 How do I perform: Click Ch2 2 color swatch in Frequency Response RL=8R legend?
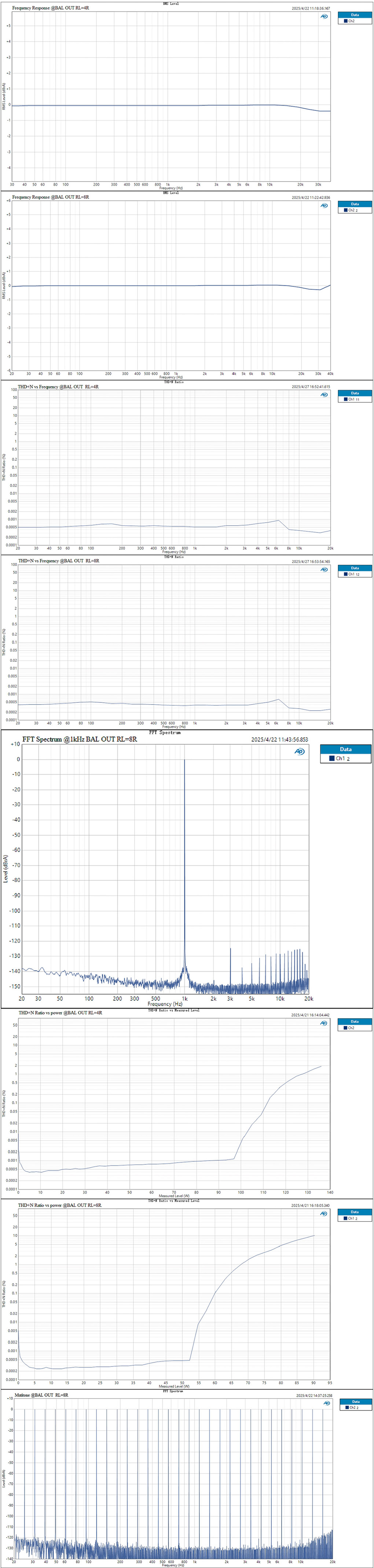click(x=345, y=210)
